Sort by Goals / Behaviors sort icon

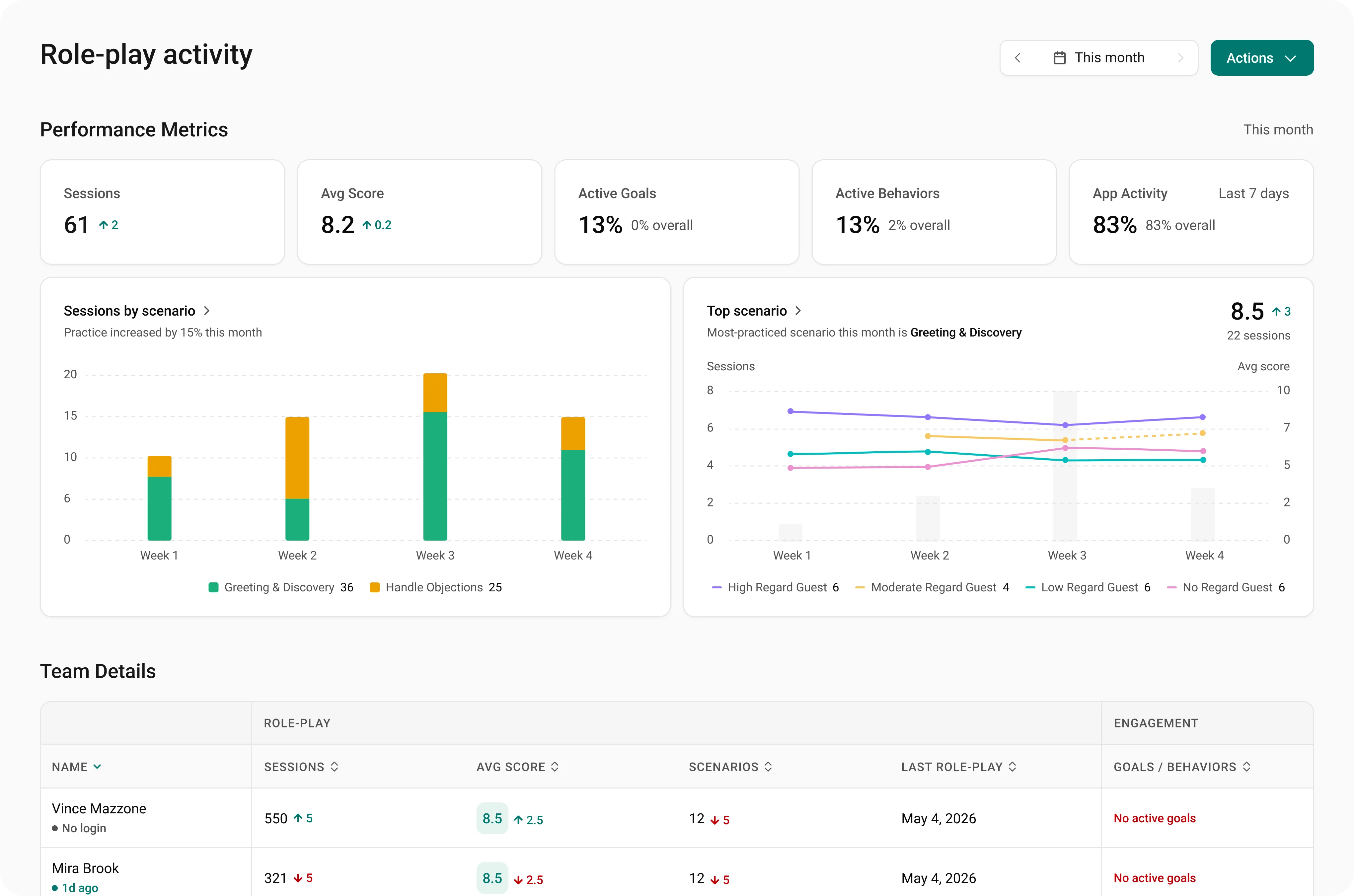[1246, 767]
